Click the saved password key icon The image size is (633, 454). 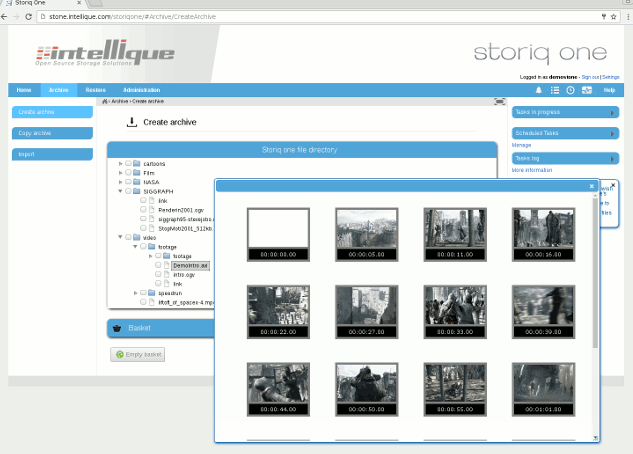coord(604,17)
